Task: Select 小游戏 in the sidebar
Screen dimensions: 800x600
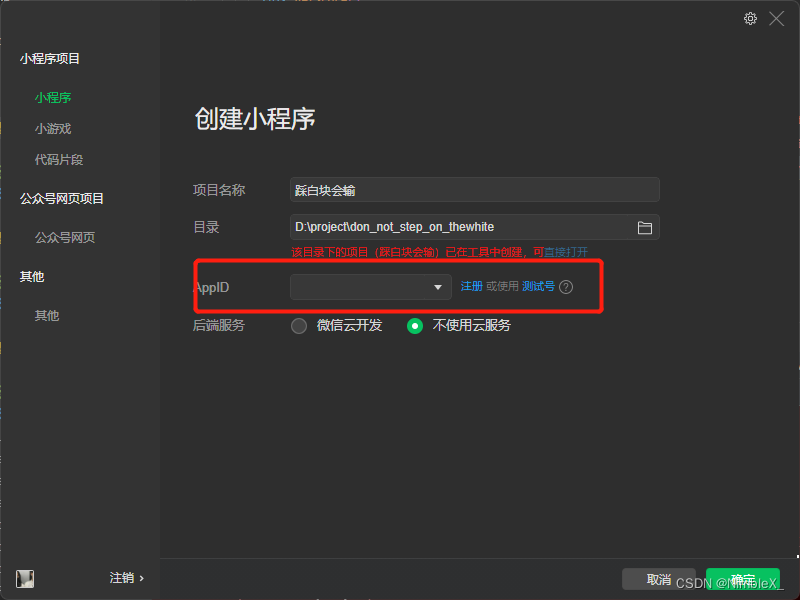Action: click(x=53, y=129)
